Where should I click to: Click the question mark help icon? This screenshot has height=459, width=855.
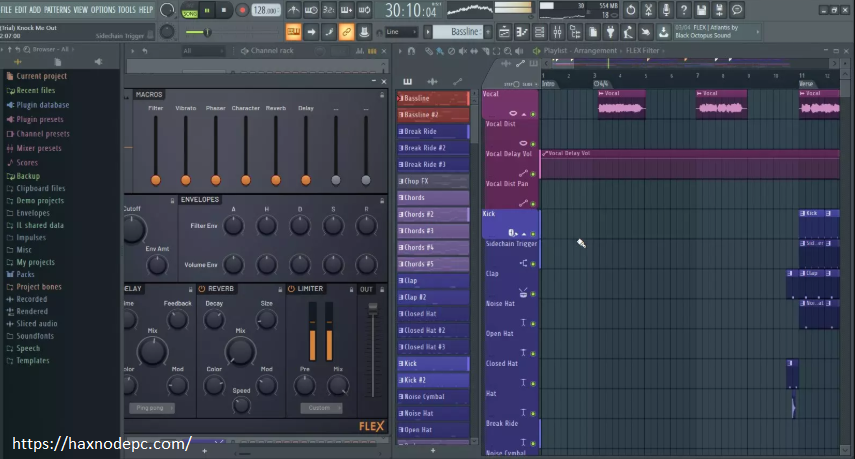click(684, 10)
